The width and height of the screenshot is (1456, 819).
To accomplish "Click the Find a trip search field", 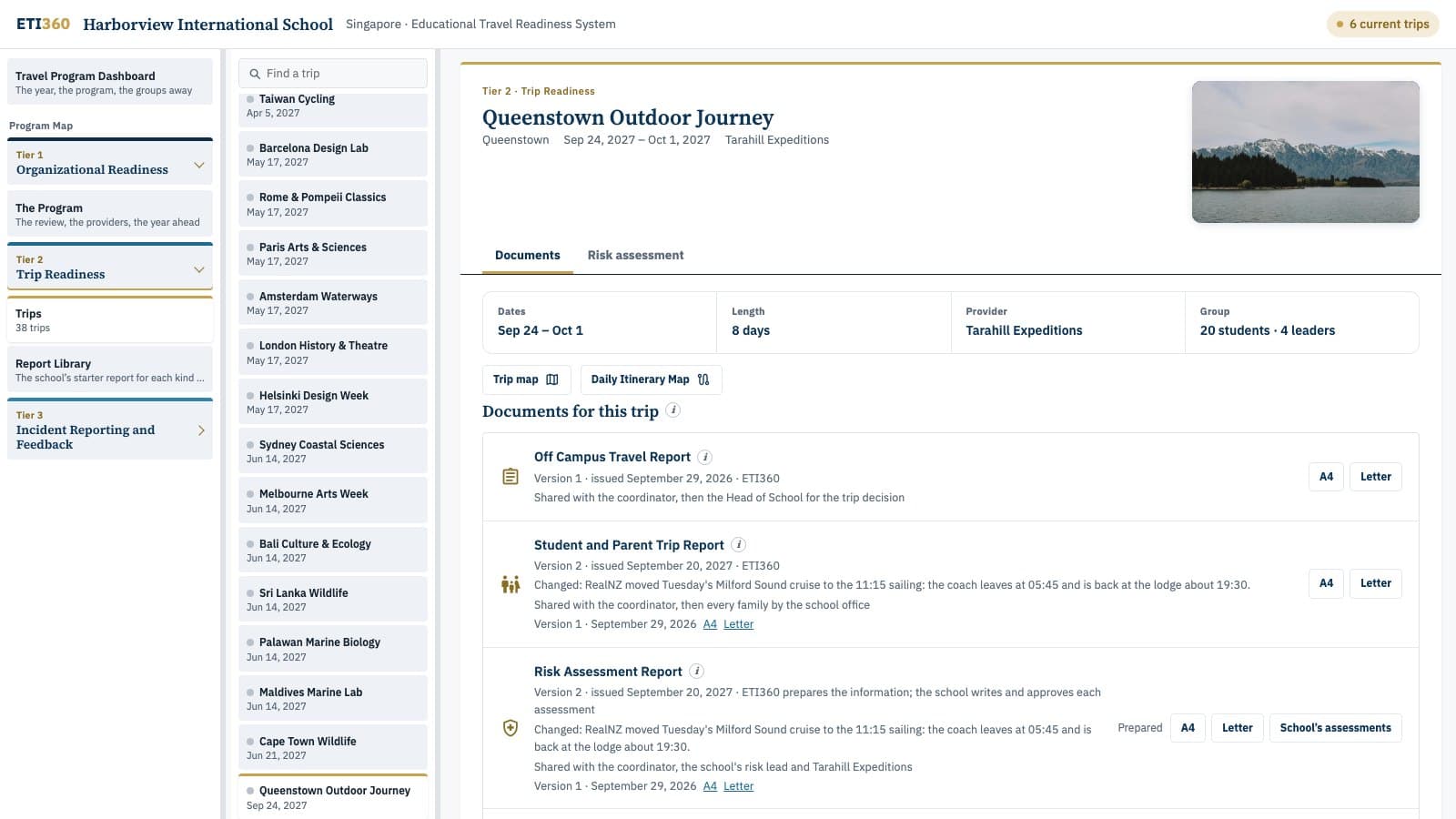I will click(333, 74).
